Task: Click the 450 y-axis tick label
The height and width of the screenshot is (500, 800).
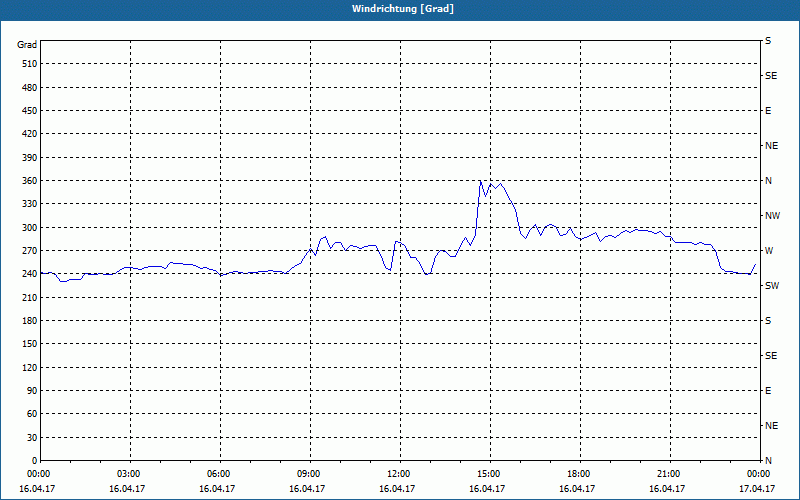Action: click(29, 111)
